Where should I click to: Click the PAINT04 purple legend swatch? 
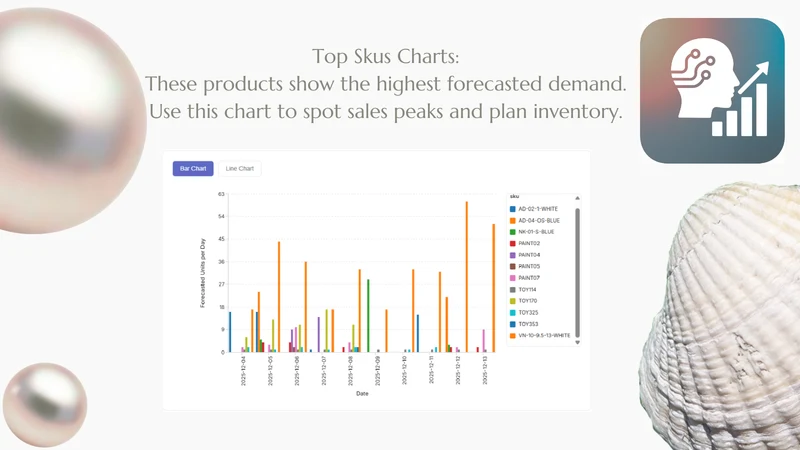coord(513,255)
